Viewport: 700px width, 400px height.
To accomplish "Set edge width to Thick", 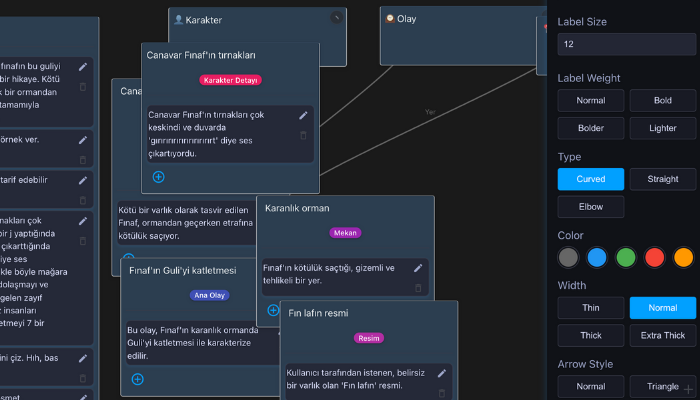I will [591, 335].
